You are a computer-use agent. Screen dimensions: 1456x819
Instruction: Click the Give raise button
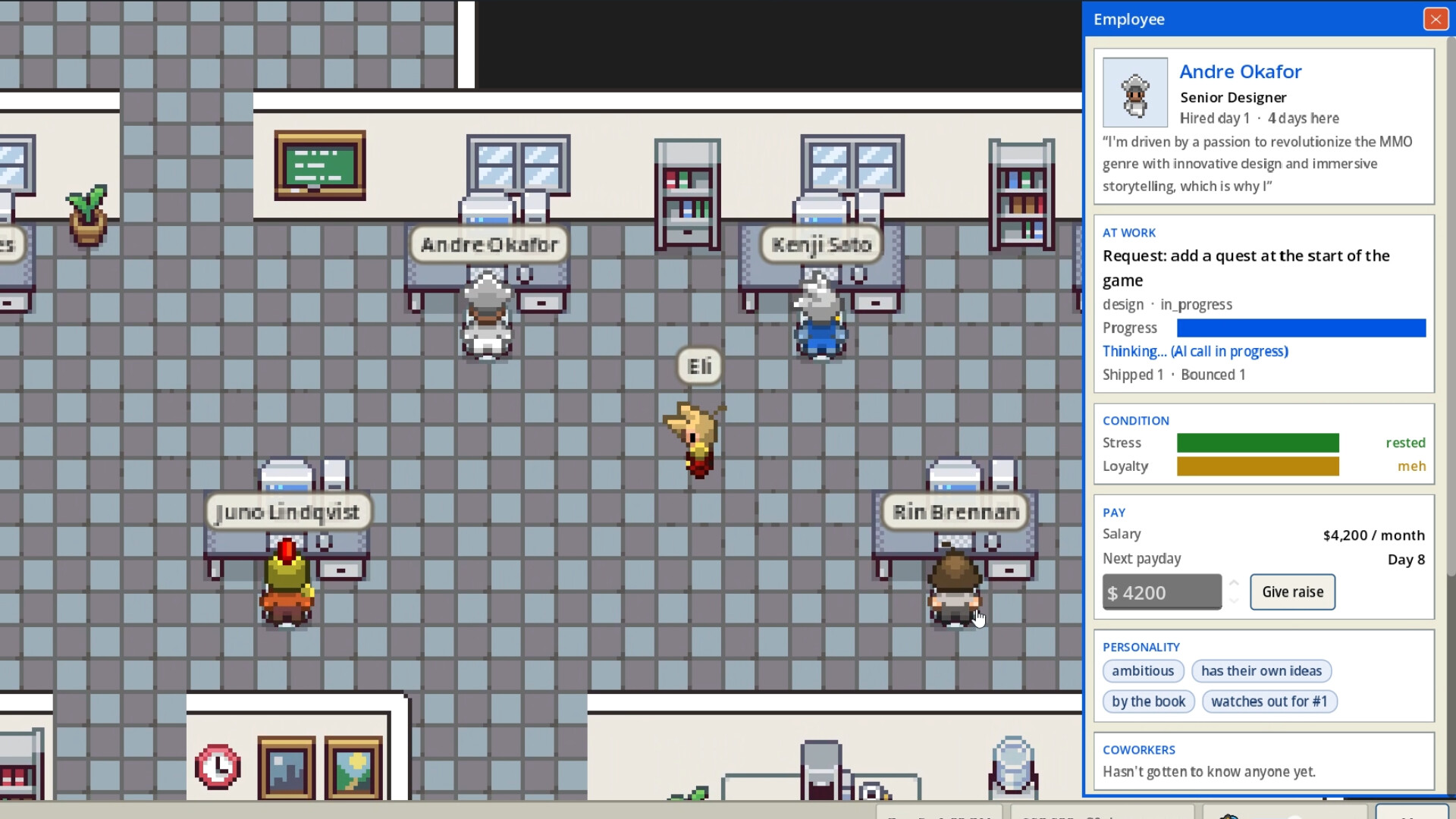coord(1292,592)
